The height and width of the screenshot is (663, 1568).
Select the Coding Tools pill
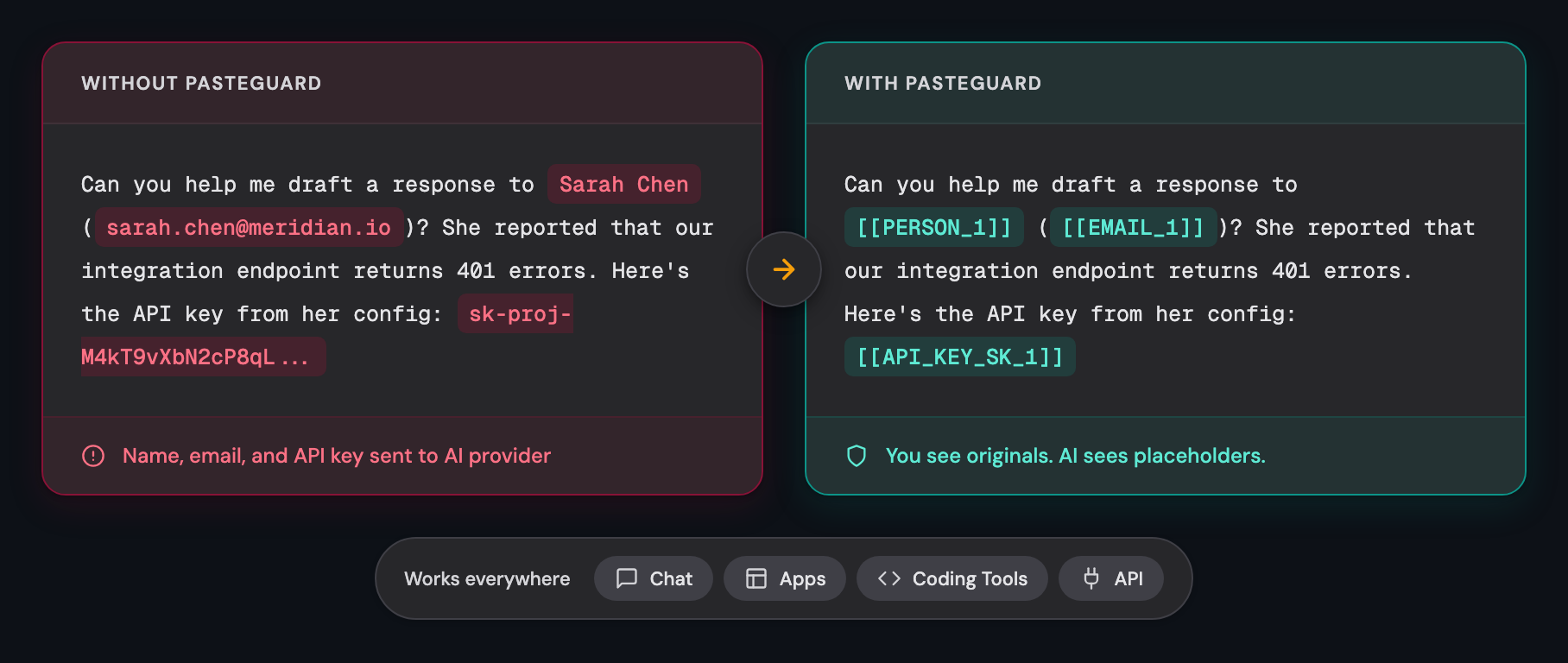coord(952,578)
